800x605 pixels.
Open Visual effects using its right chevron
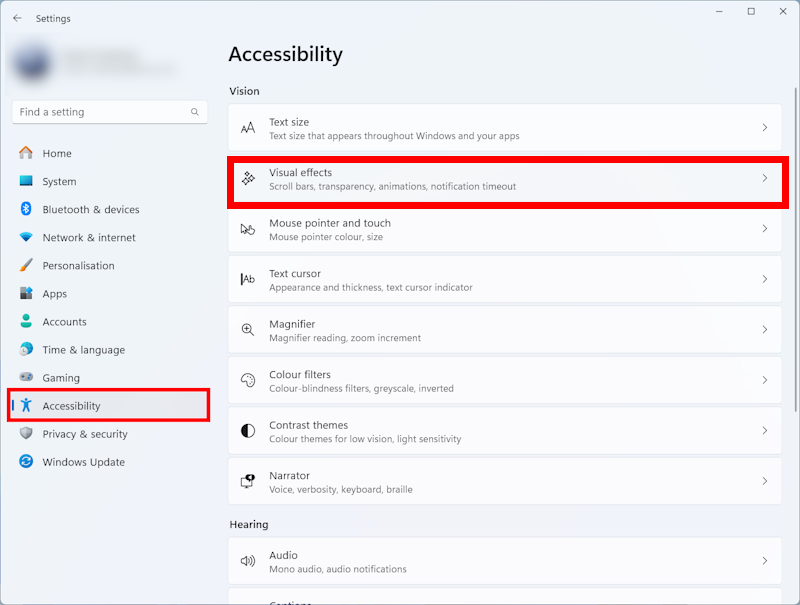[764, 179]
